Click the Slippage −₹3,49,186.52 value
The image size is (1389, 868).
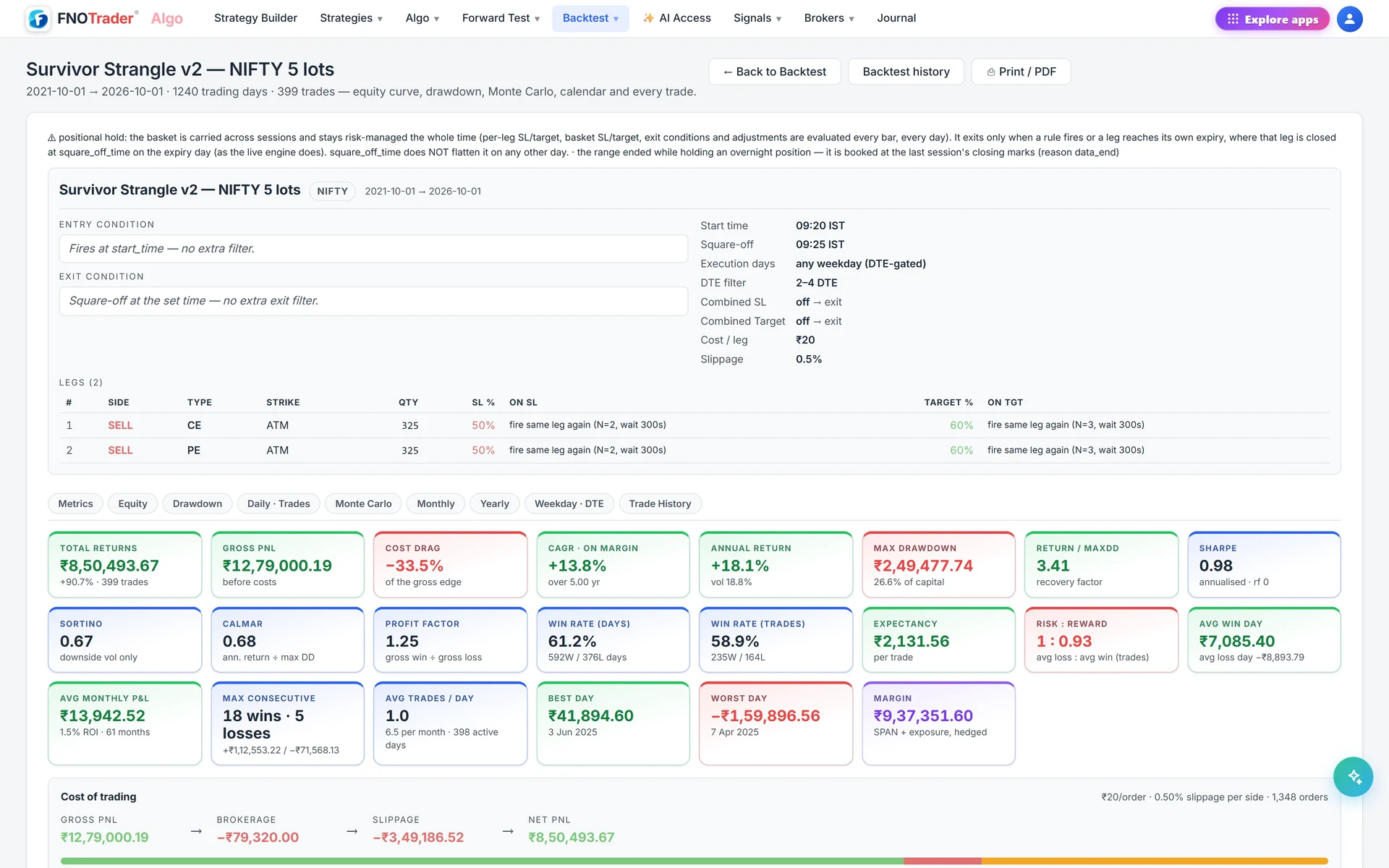[x=418, y=837]
